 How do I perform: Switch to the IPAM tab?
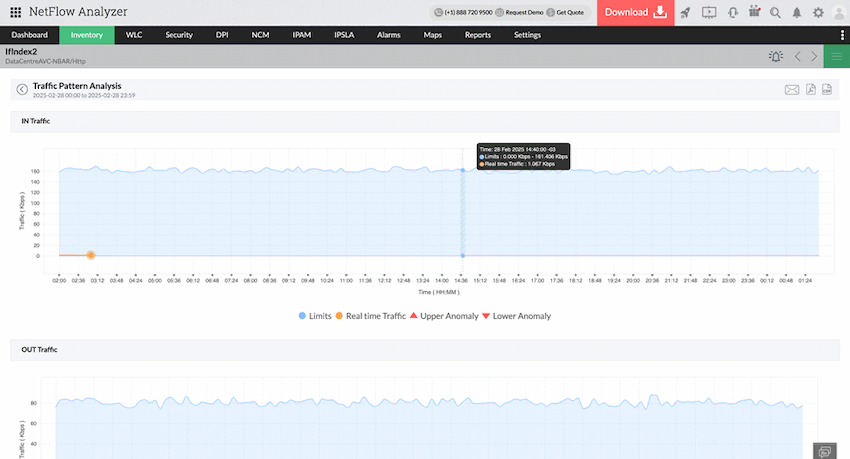click(302, 35)
